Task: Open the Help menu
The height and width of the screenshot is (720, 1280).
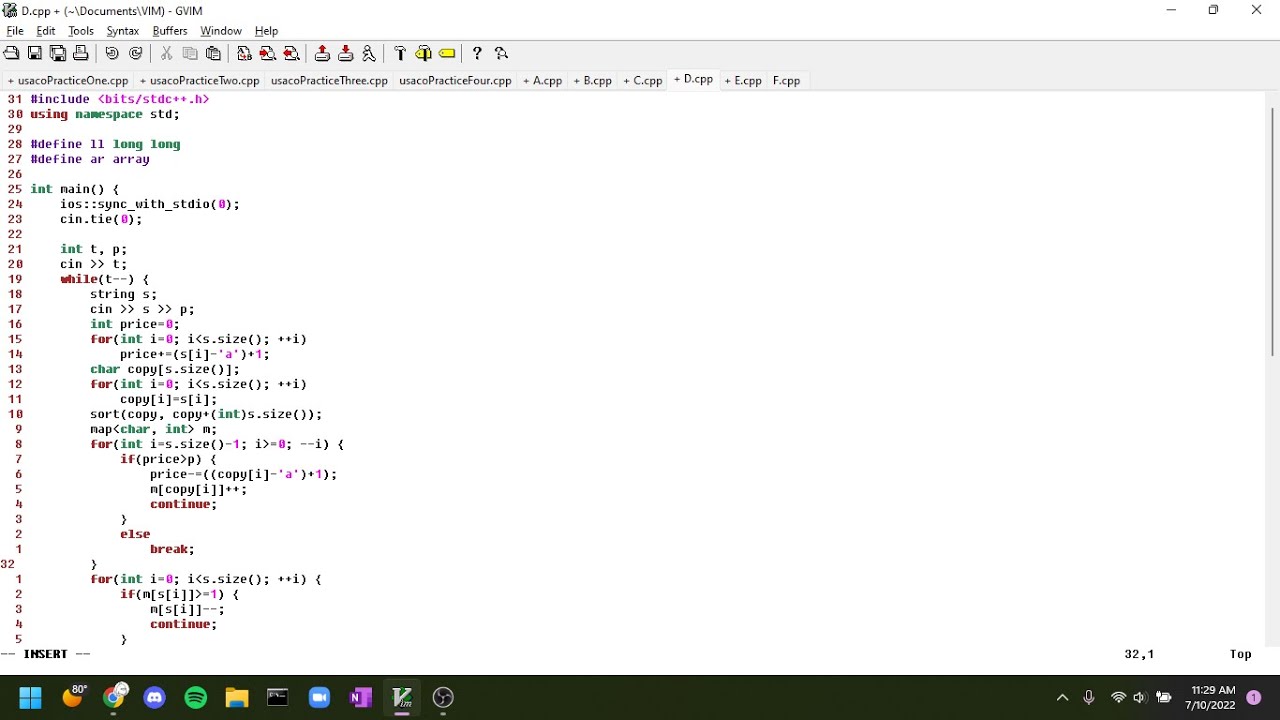Action: (x=266, y=31)
